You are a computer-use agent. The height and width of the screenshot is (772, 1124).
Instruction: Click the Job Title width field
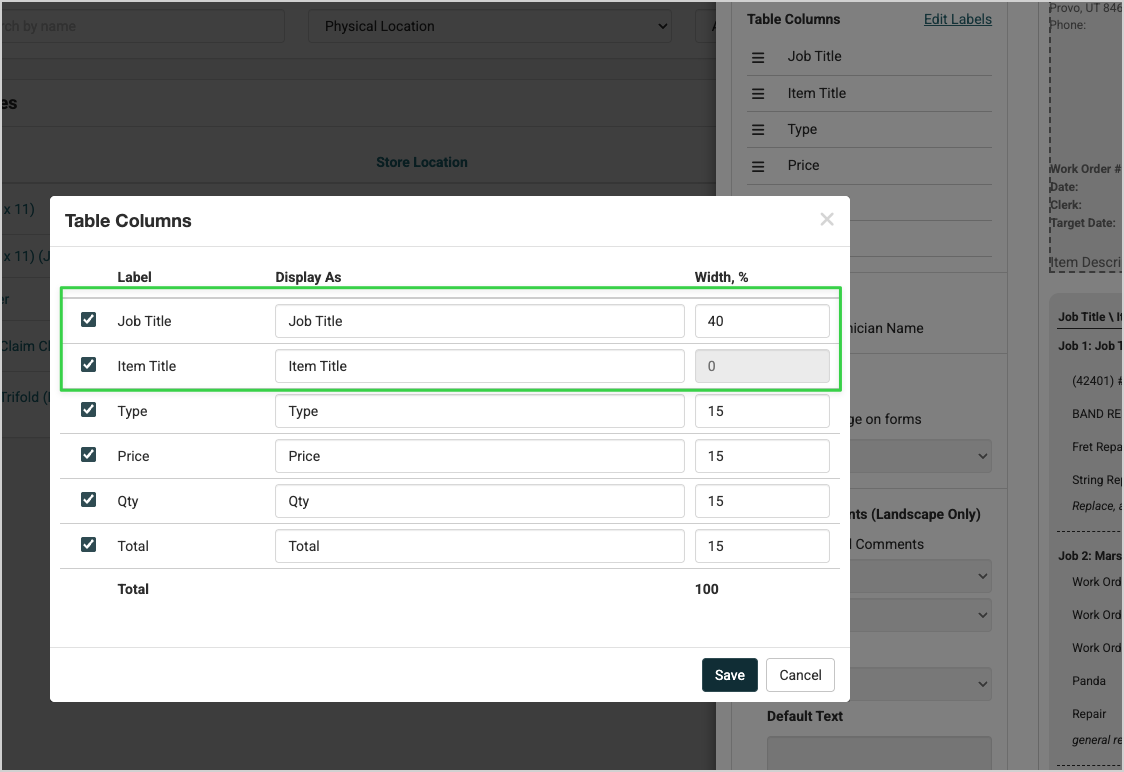(x=761, y=321)
